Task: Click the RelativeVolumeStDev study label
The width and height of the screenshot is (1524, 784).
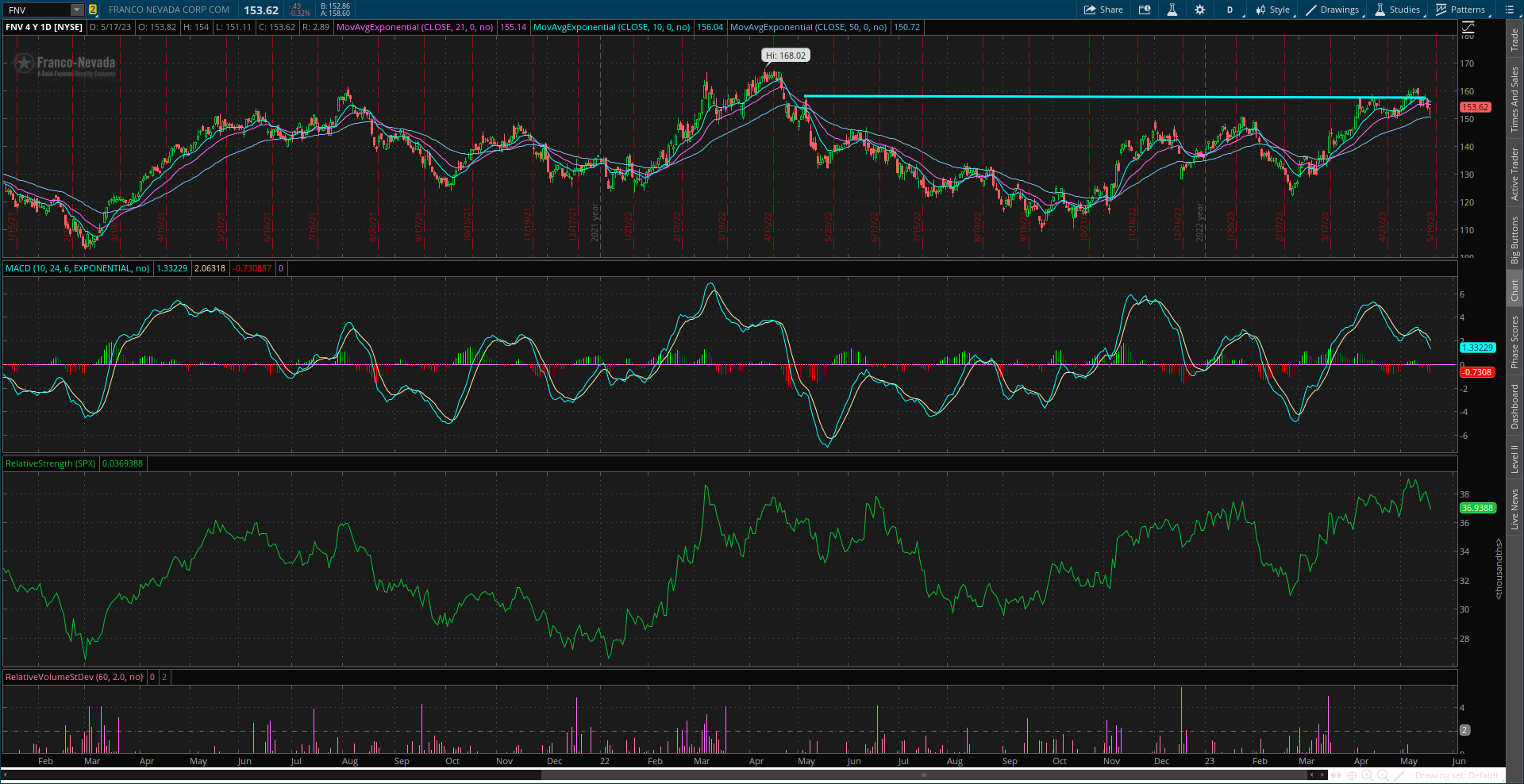Action: [74, 677]
